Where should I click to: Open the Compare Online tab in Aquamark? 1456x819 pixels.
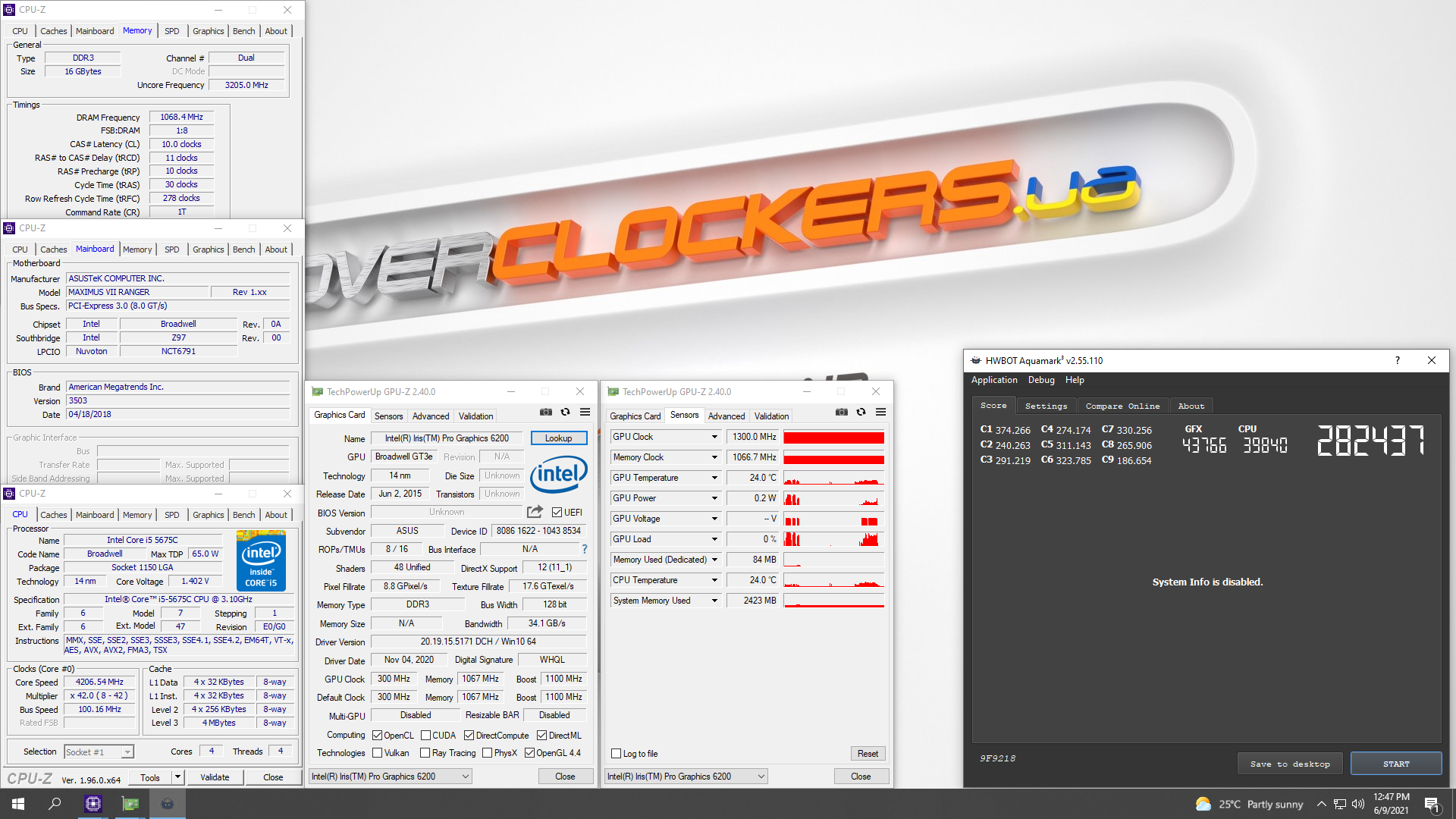tap(1122, 406)
